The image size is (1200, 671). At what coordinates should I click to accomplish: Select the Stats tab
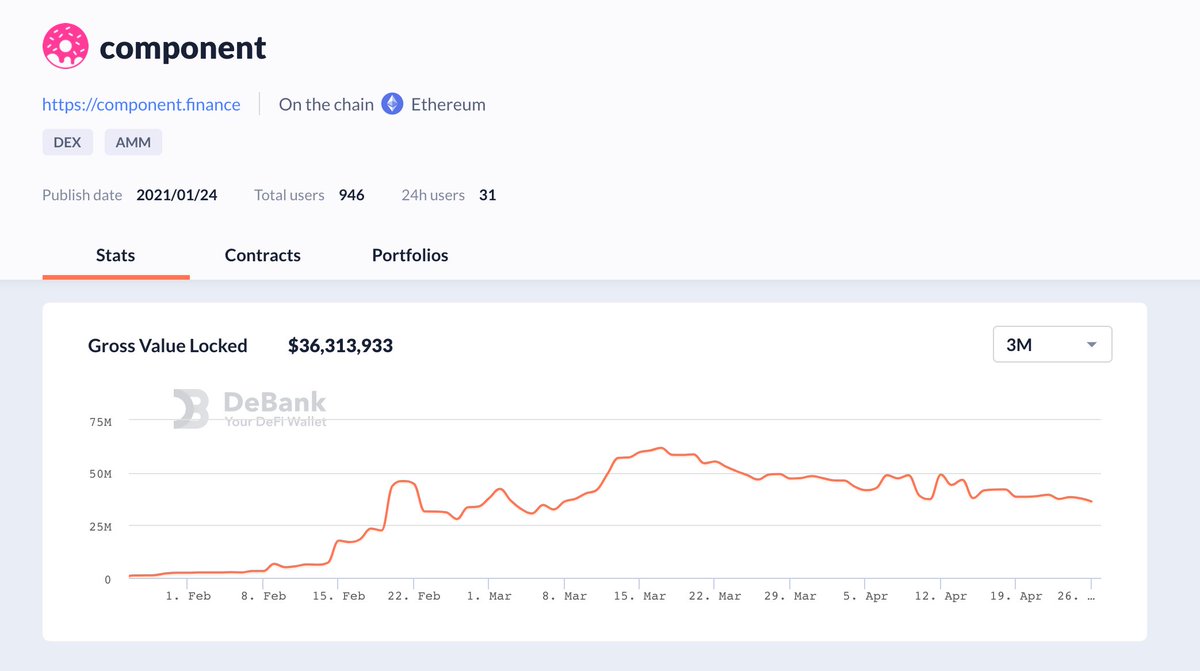pyautogui.click(x=115, y=255)
